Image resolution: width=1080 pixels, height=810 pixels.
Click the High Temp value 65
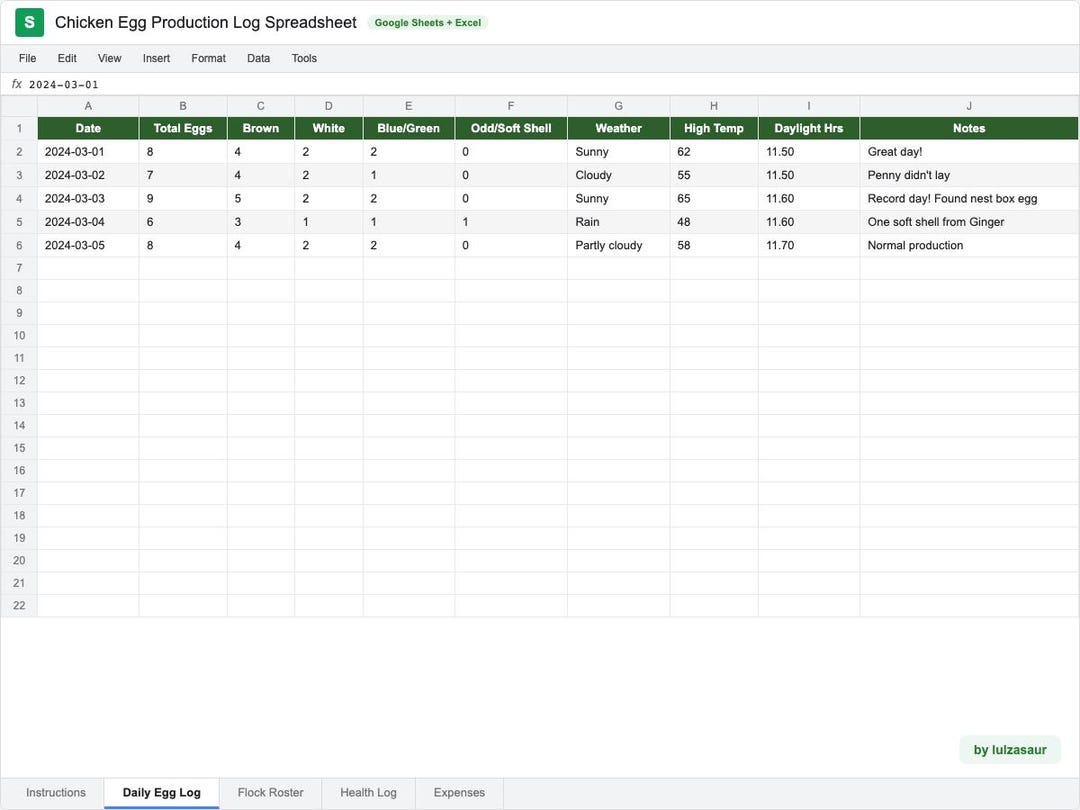pos(714,198)
